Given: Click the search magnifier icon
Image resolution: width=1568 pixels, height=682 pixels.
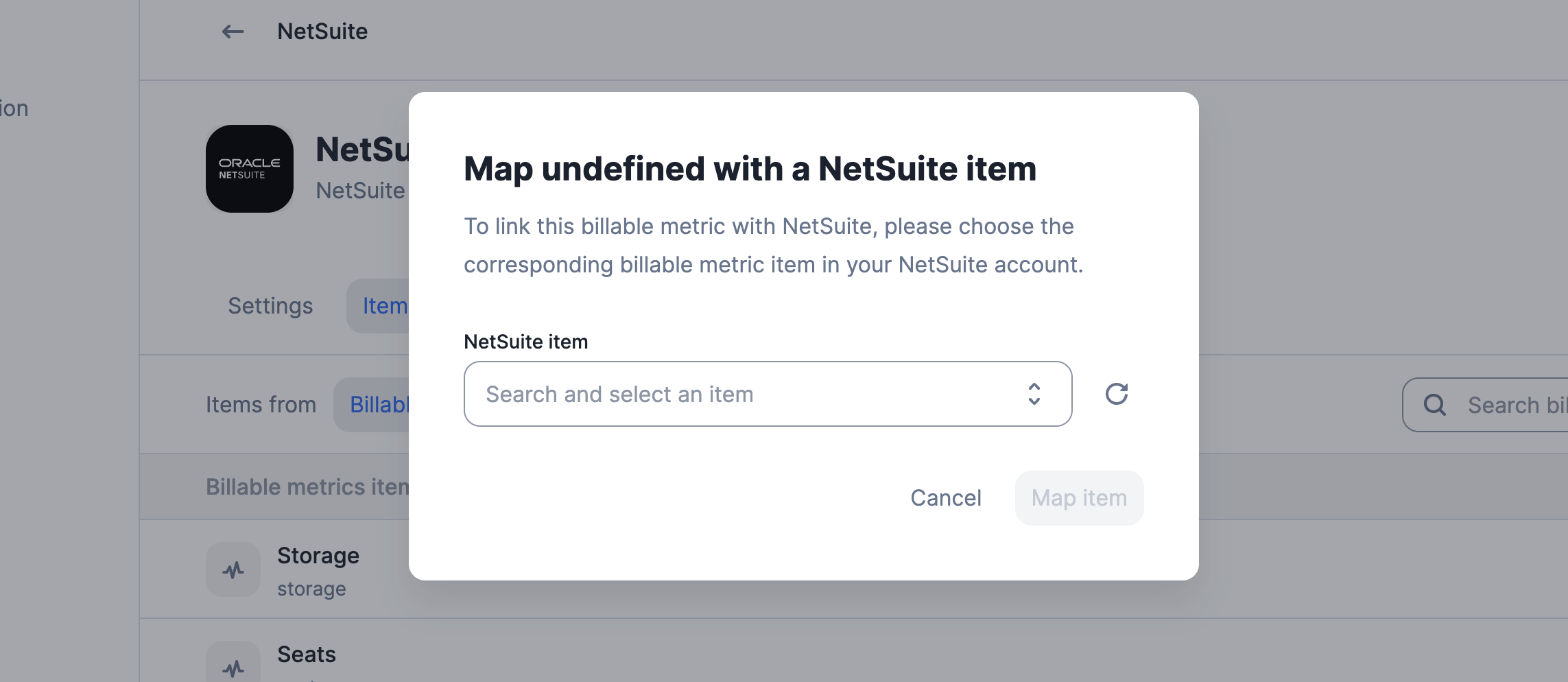Looking at the screenshot, I should tap(1435, 405).
